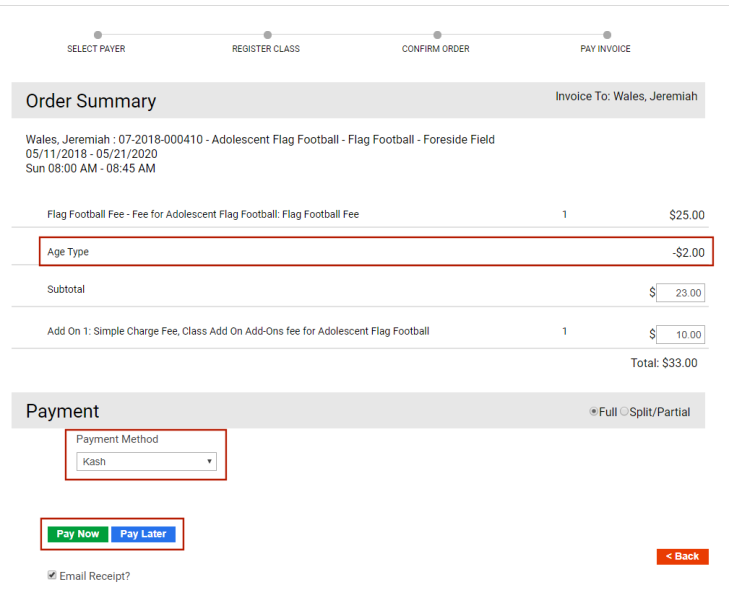Click the Confirm Order step dot

(x=436, y=35)
